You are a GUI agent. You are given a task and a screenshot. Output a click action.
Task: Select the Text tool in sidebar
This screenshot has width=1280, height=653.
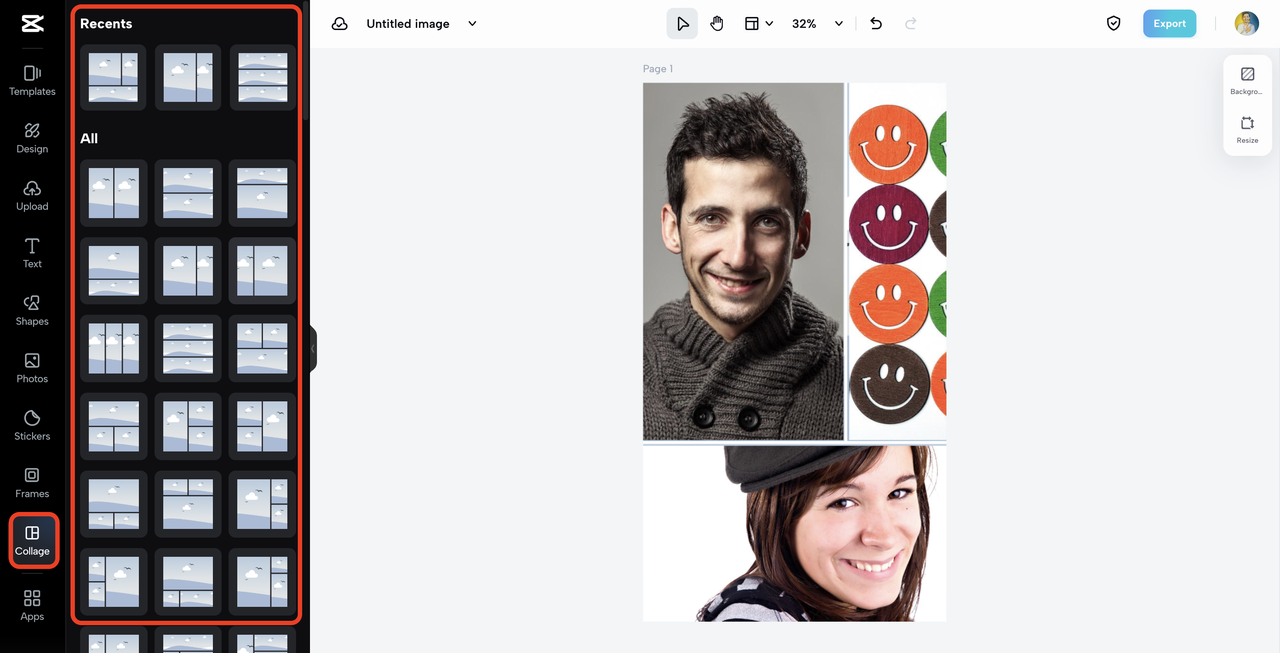point(32,253)
